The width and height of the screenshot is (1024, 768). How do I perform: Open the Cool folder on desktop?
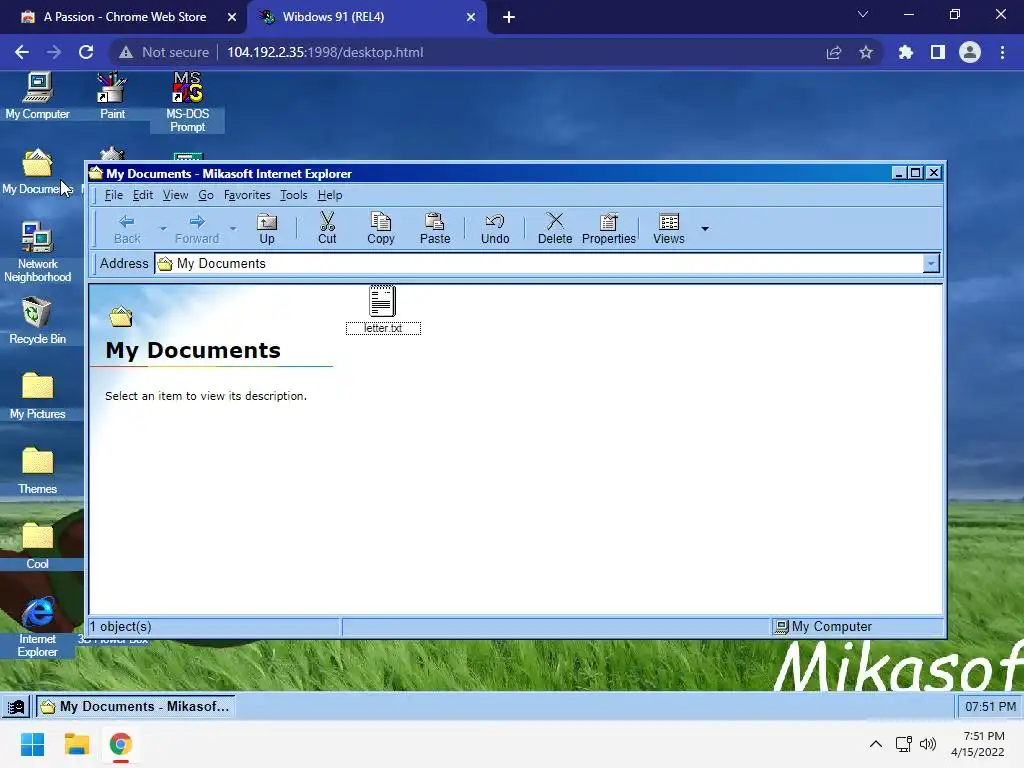[x=37, y=546]
